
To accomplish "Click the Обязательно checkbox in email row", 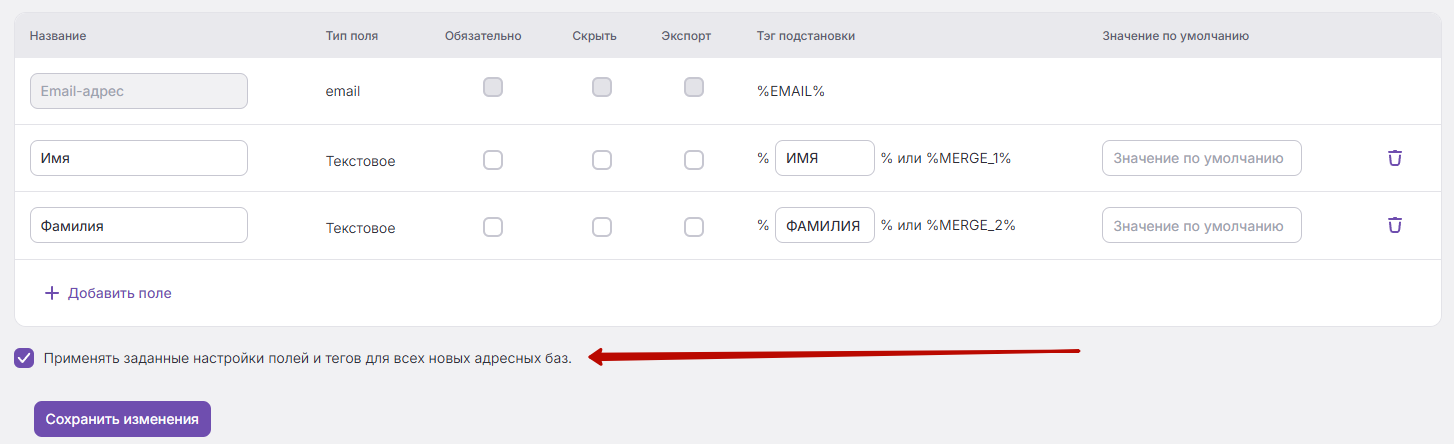I will point(493,87).
